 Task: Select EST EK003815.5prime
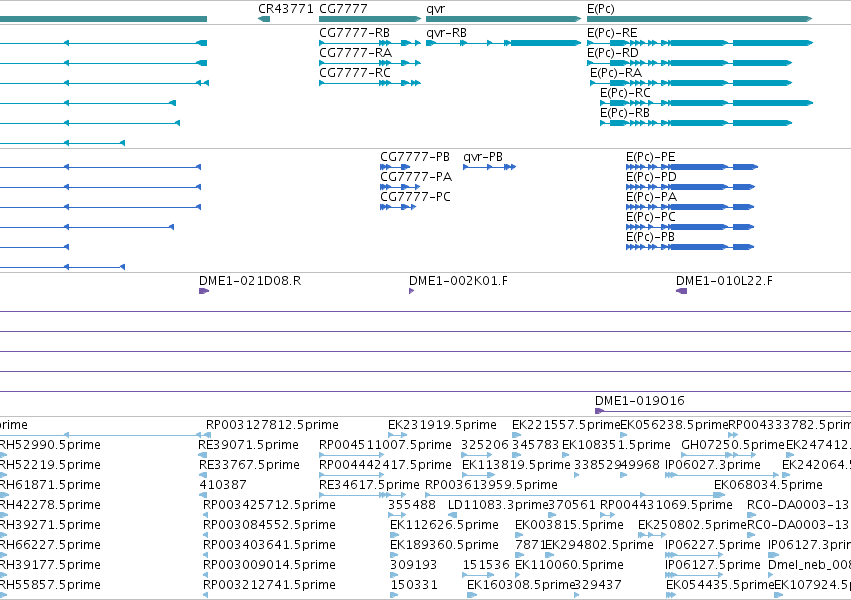pos(569,525)
